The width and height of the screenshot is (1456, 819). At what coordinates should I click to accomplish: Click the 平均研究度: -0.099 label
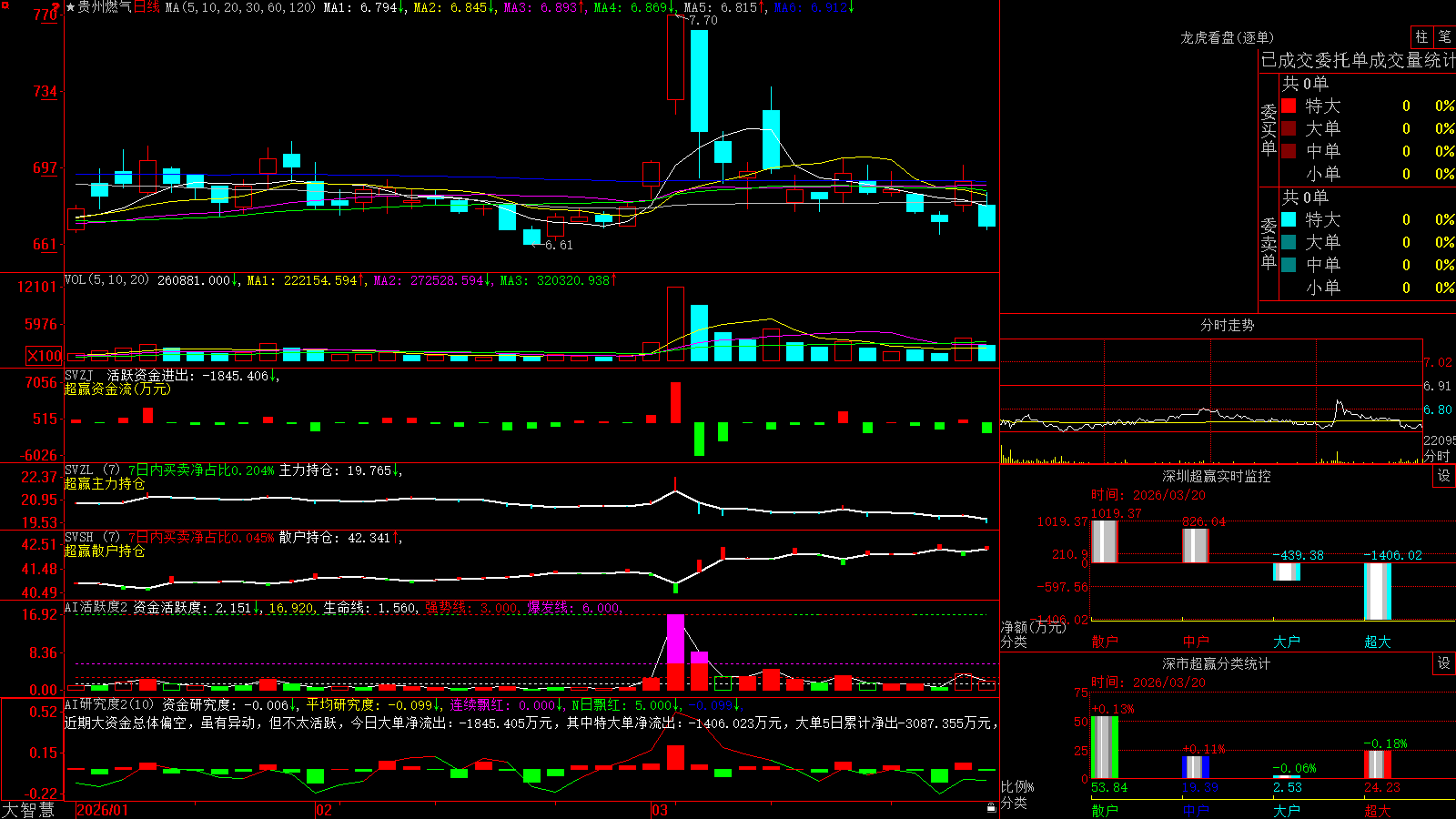pos(369,705)
